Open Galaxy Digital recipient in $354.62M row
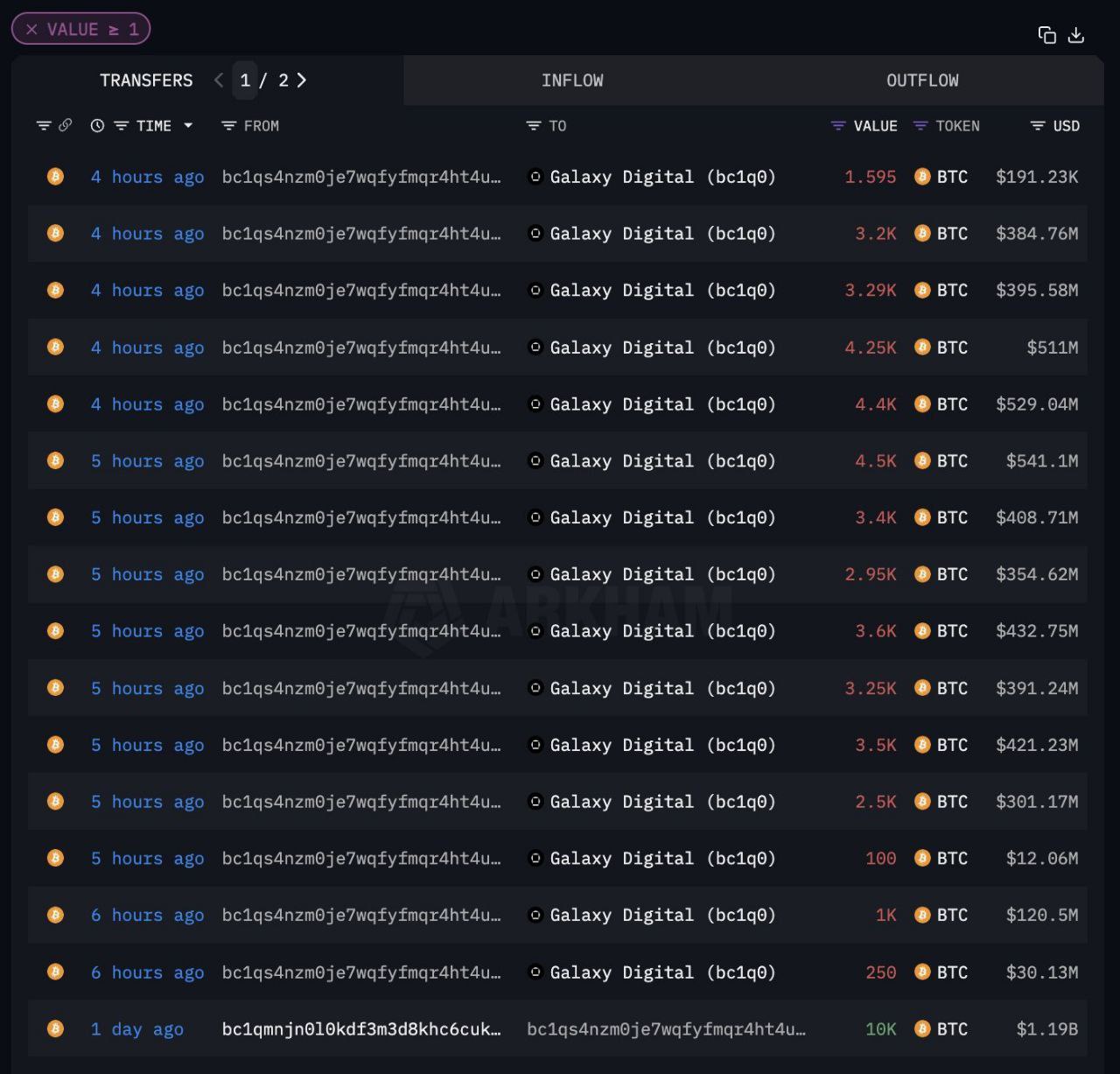This screenshot has width=1120, height=1074. pos(662,575)
